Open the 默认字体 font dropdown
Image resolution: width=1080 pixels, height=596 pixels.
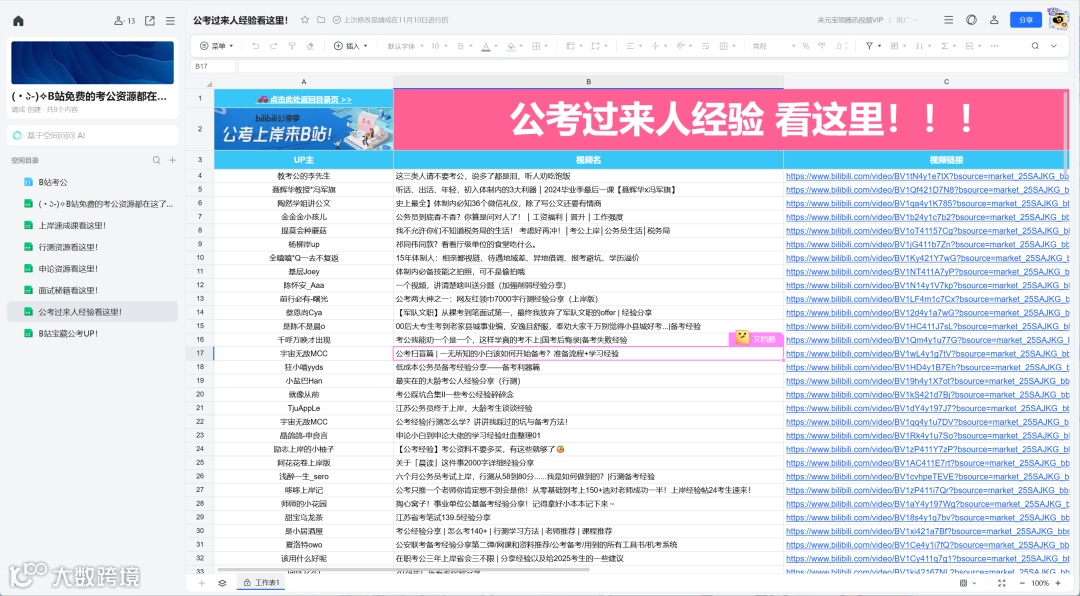[405, 46]
